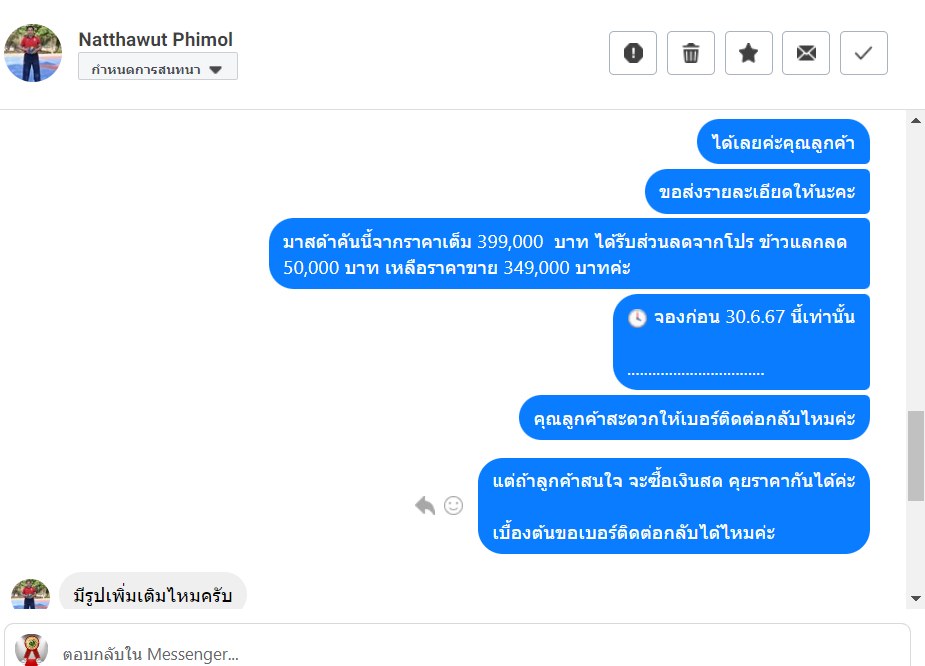925x666 pixels.
Task: Reply to message using arrow icon
Action: pos(425,506)
